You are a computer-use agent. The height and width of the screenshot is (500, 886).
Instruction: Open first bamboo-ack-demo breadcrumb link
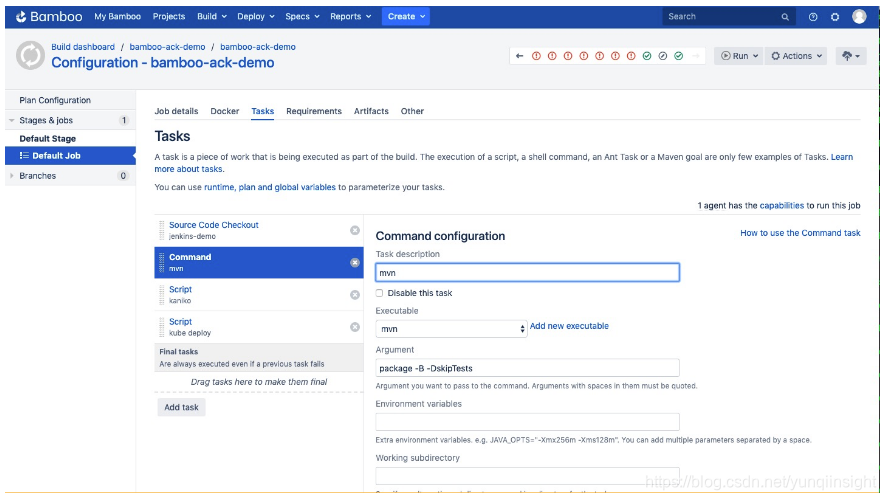tap(167, 47)
